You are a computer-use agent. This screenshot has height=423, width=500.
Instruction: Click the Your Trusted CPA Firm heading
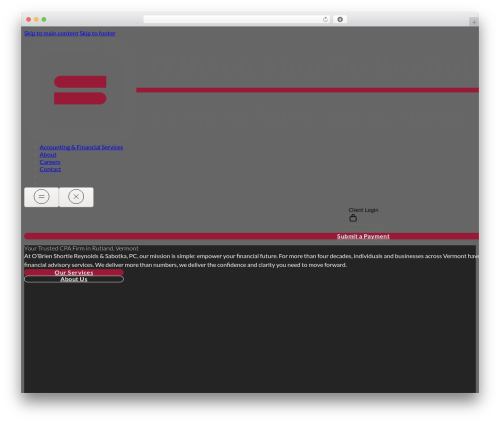[x=81, y=249]
